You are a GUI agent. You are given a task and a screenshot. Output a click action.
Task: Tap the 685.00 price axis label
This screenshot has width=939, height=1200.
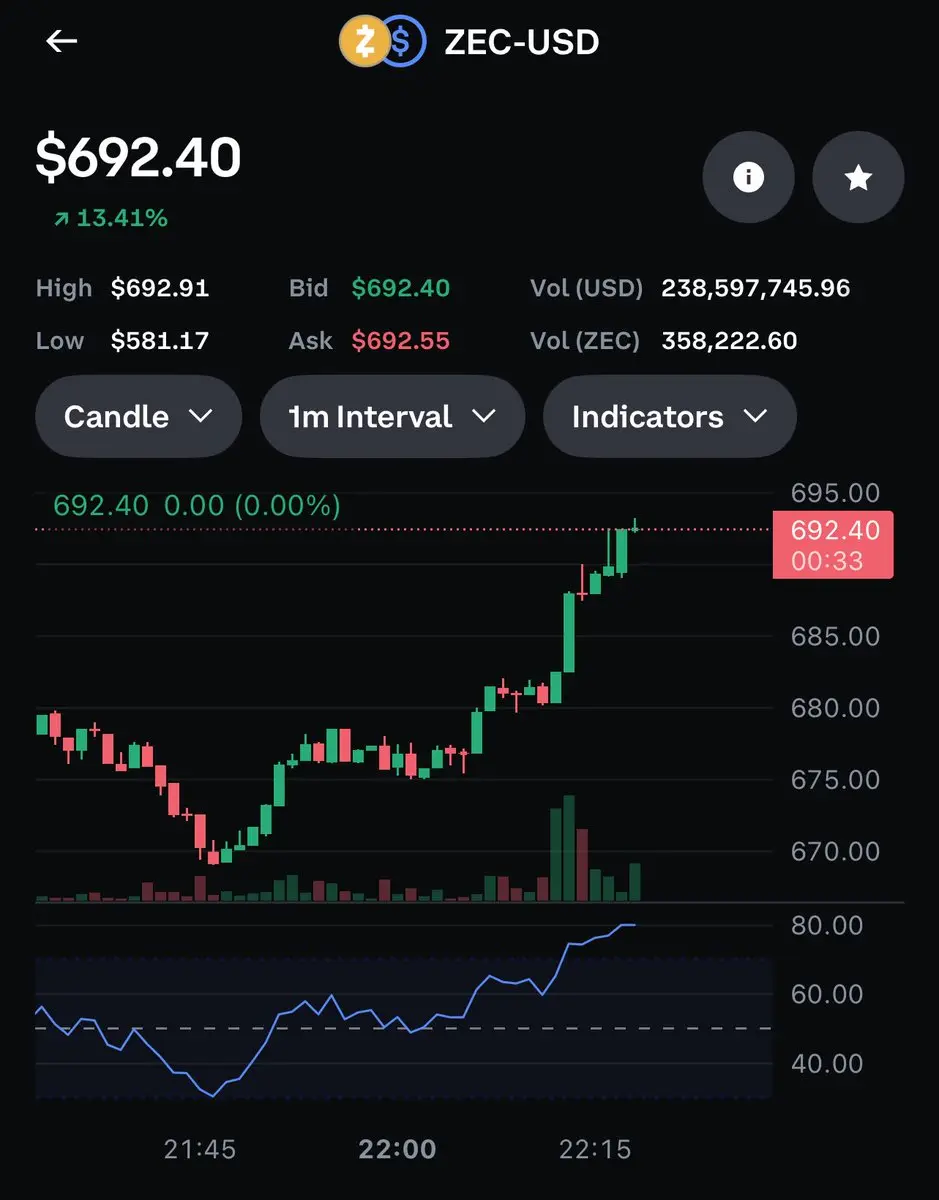pyautogui.click(x=835, y=636)
